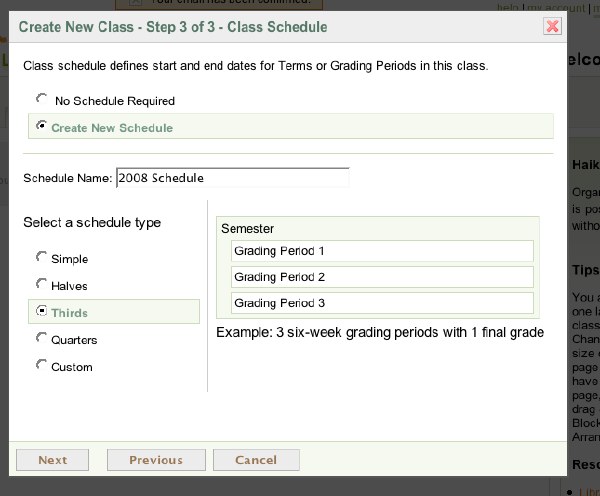Image resolution: width=600 pixels, height=496 pixels.
Task: Choose the Quarters schedule type
Action: 41,338
